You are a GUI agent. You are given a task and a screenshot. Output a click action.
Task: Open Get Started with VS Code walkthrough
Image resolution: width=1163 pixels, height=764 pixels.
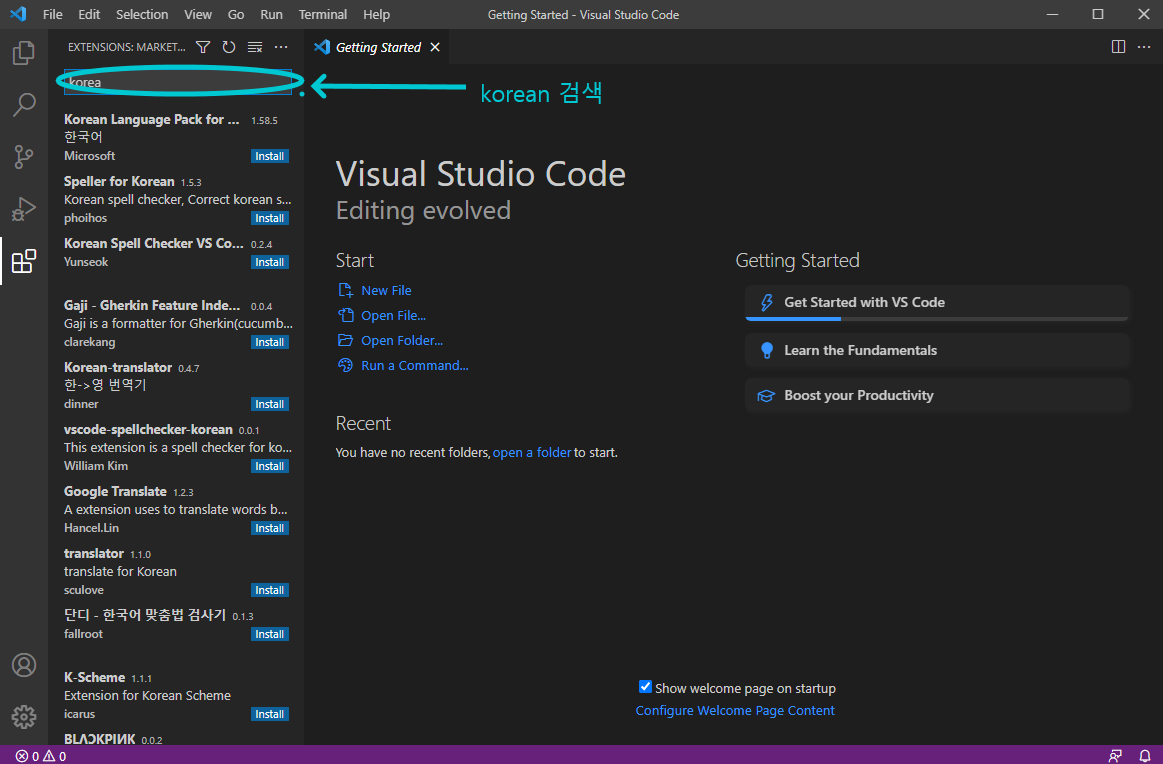point(937,303)
